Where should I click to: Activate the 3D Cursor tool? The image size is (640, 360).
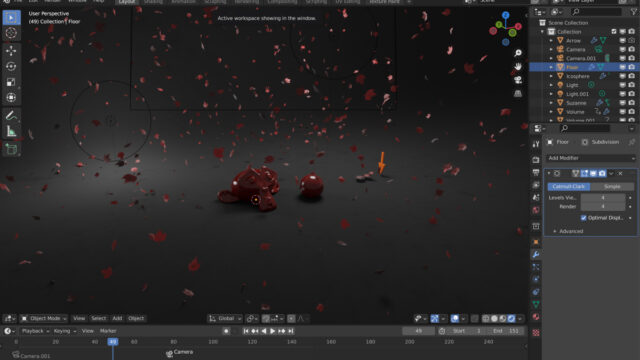(x=11, y=33)
